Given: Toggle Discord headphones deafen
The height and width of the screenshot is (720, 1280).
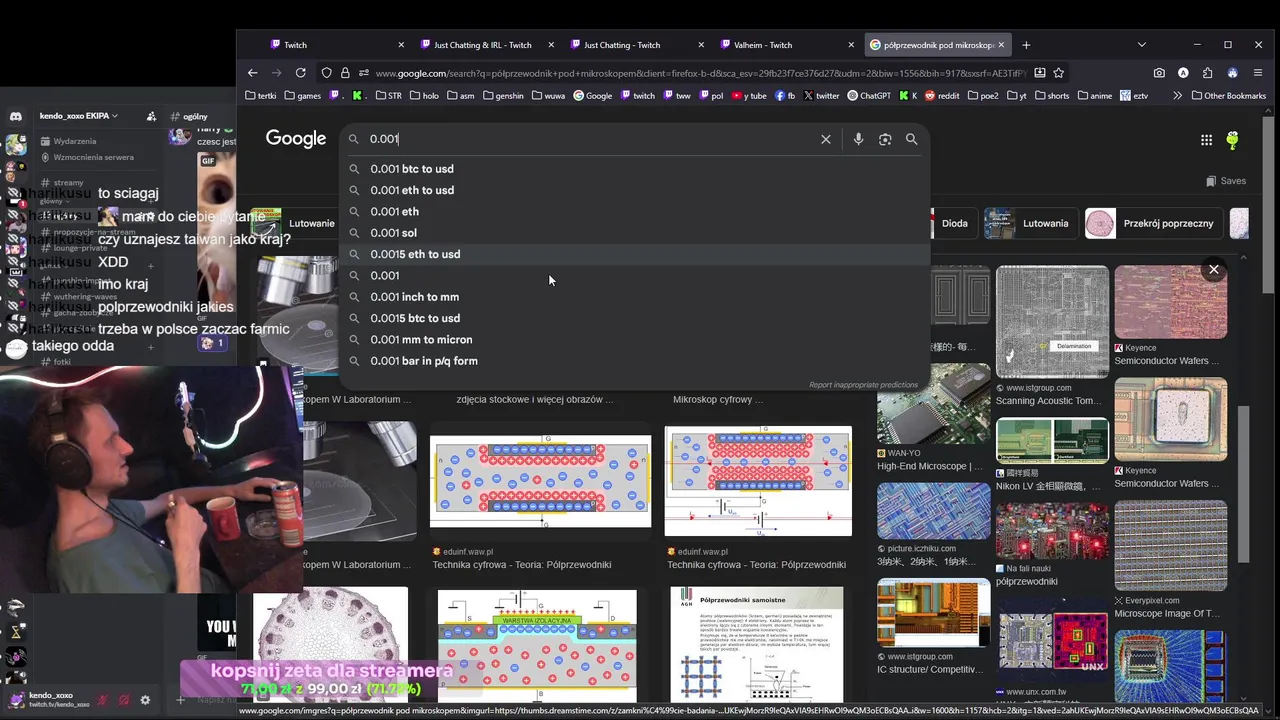Looking at the screenshot, I should 124,700.
